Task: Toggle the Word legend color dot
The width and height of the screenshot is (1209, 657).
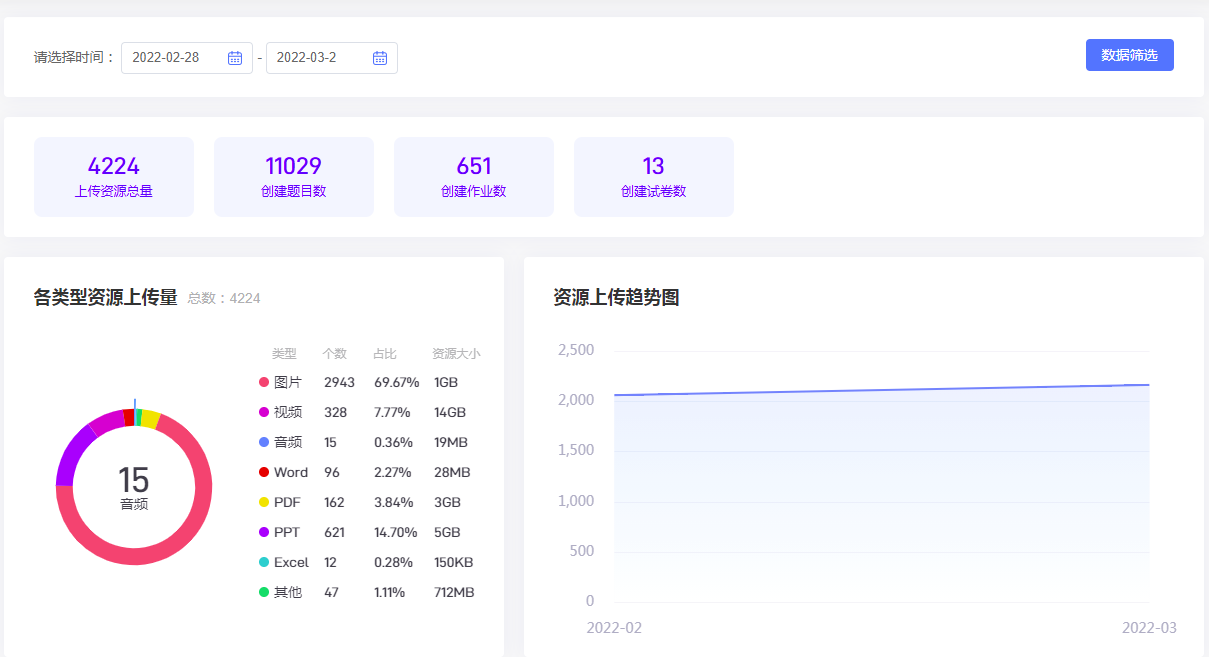Action: tap(264, 472)
